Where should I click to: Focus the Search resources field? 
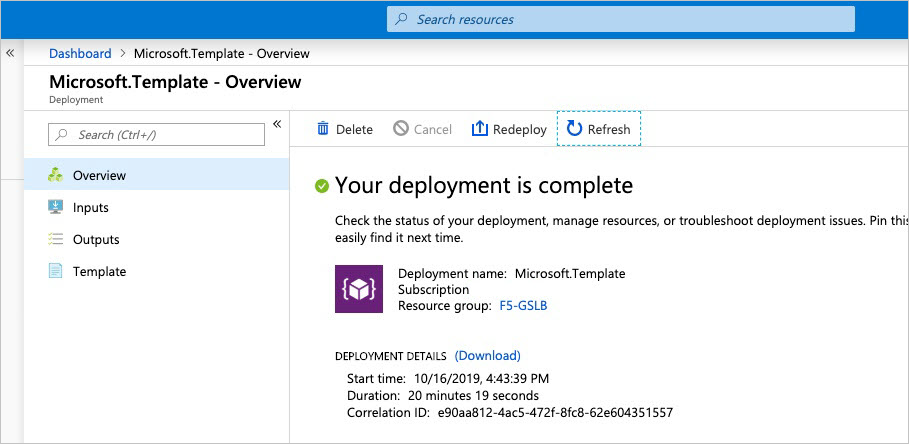pyautogui.click(x=620, y=19)
